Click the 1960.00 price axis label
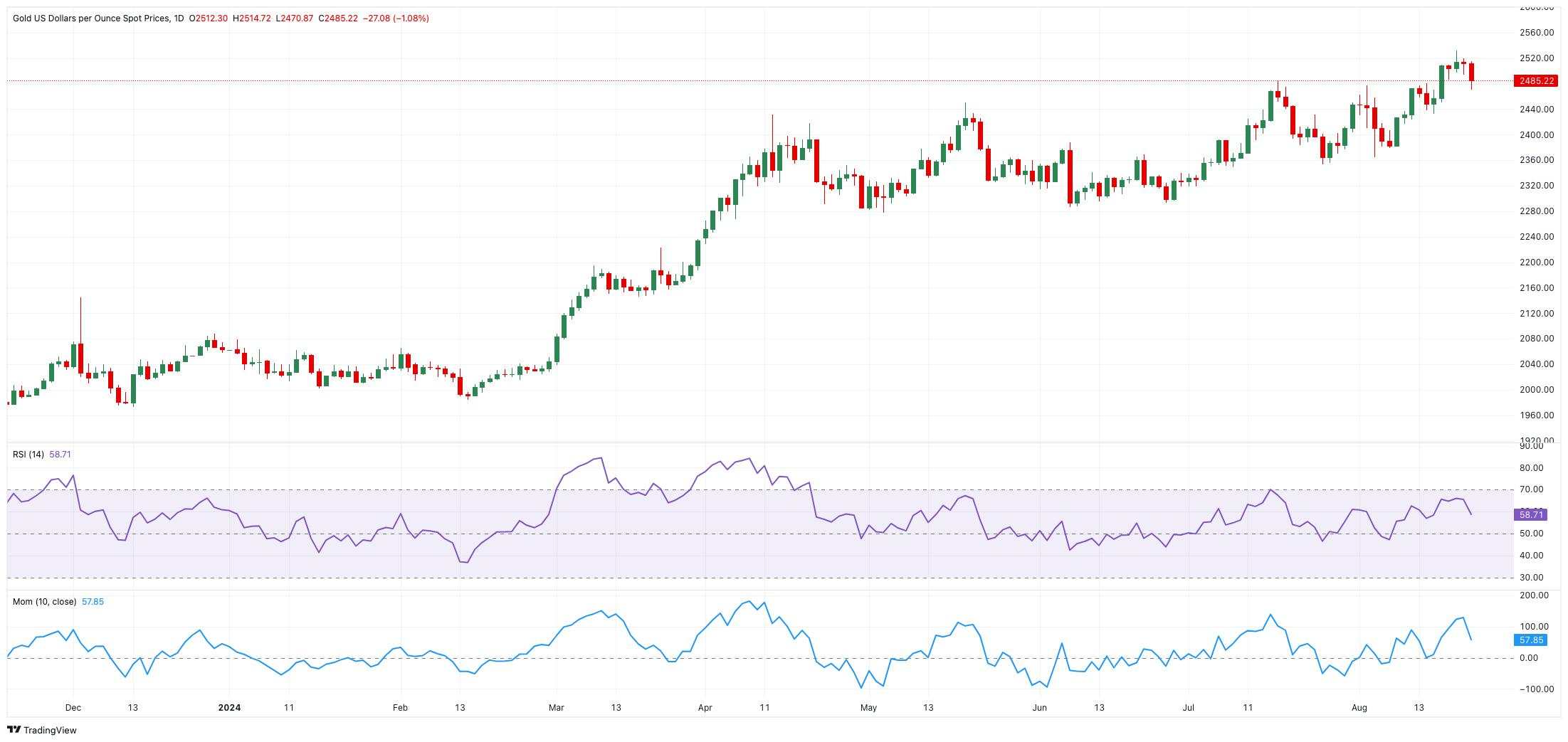 coord(1536,415)
